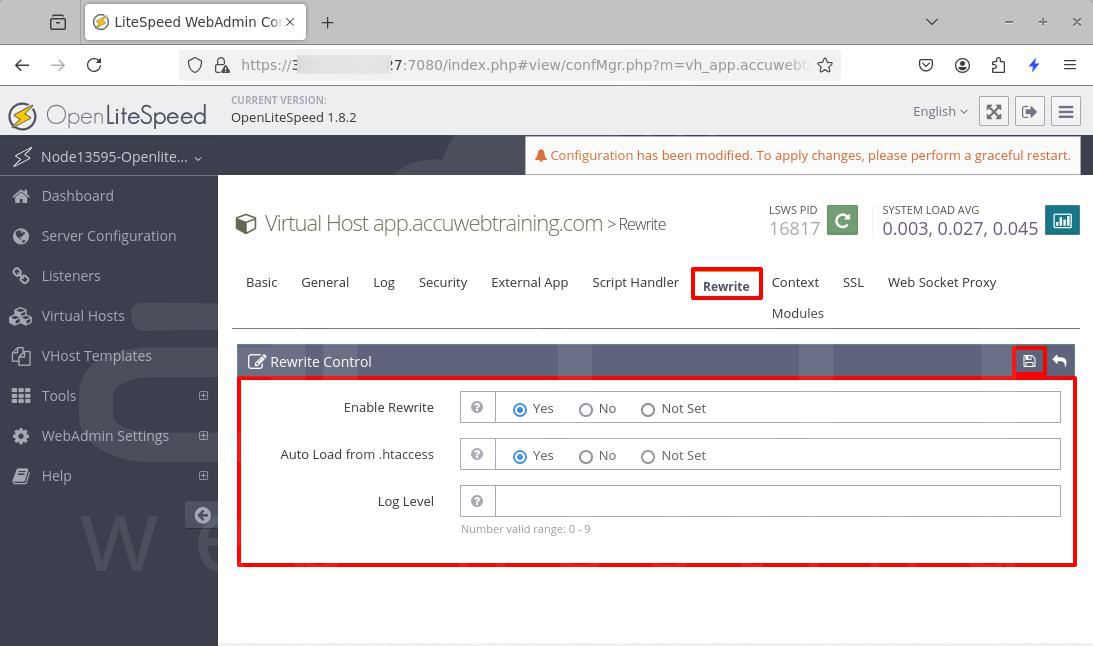Click the back arrow in Rewrite Control header
1093x646 pixels.
1060,361
